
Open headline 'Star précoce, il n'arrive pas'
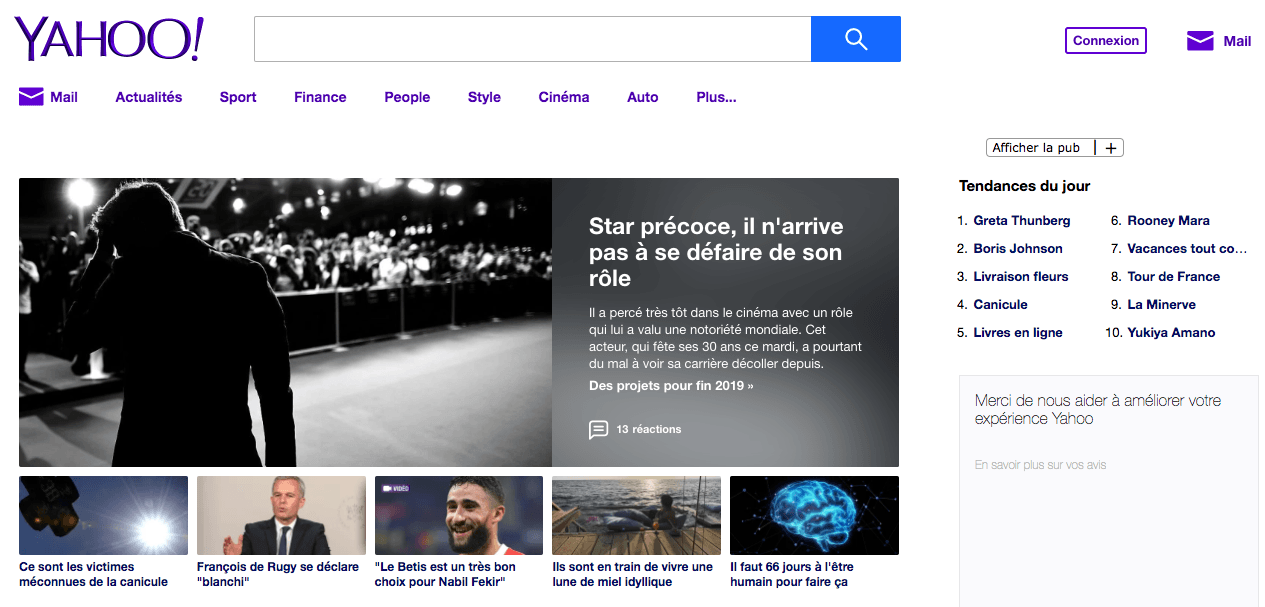point(716,252)
